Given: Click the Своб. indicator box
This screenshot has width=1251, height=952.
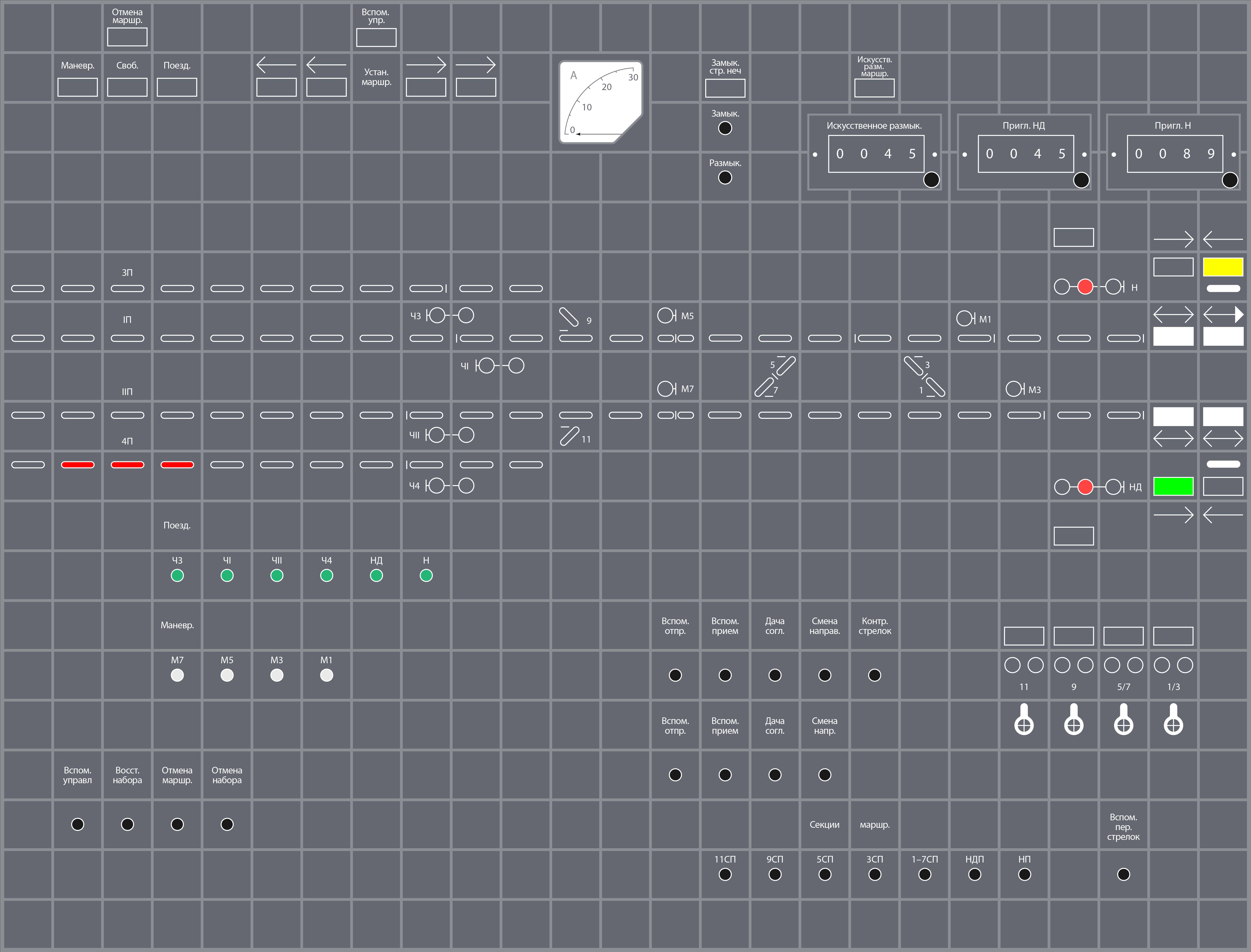Looking at the screenshot, I should 128,87.
